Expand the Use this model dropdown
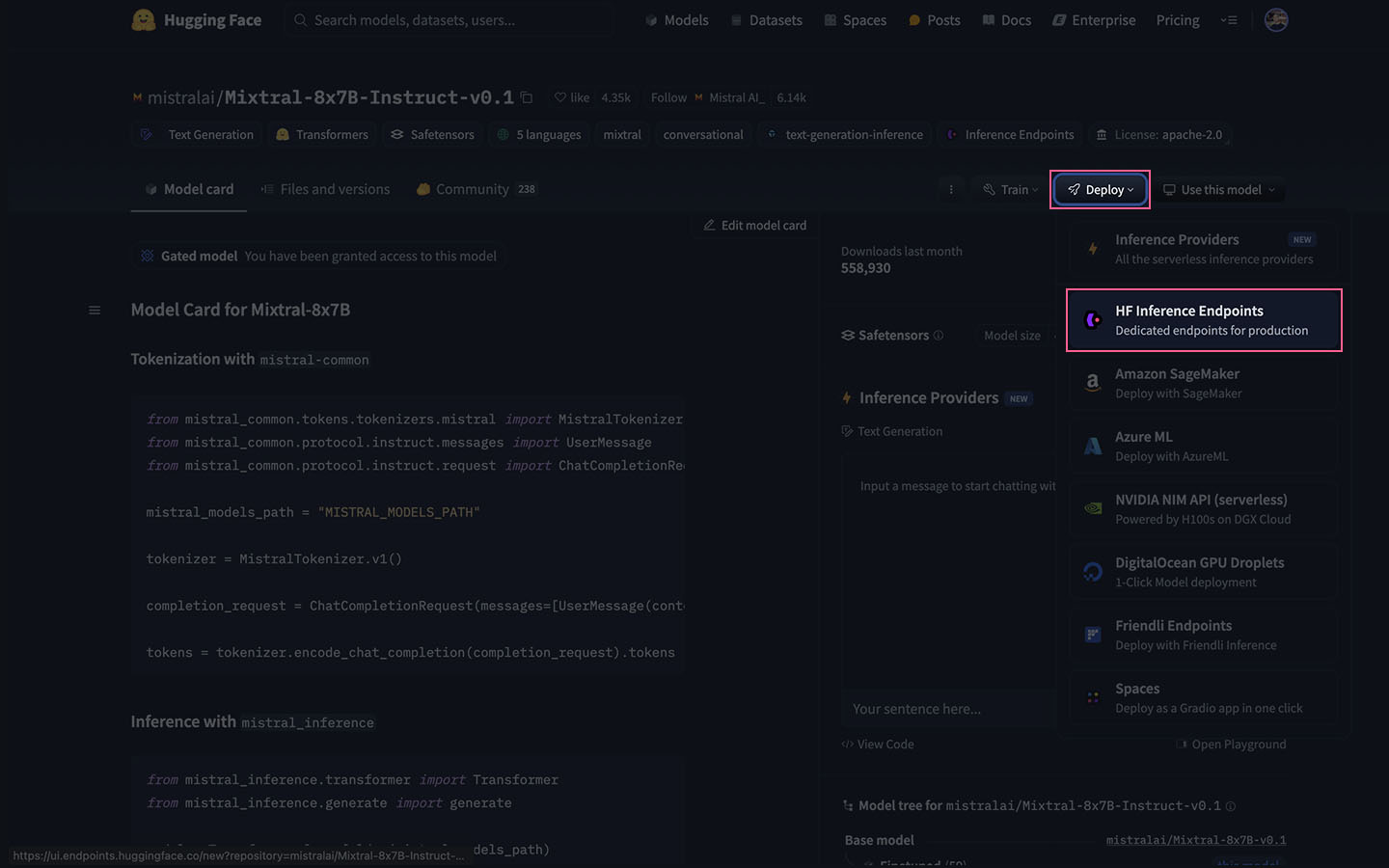This screenshot has width=1389, height=868. click(1219, 190)
